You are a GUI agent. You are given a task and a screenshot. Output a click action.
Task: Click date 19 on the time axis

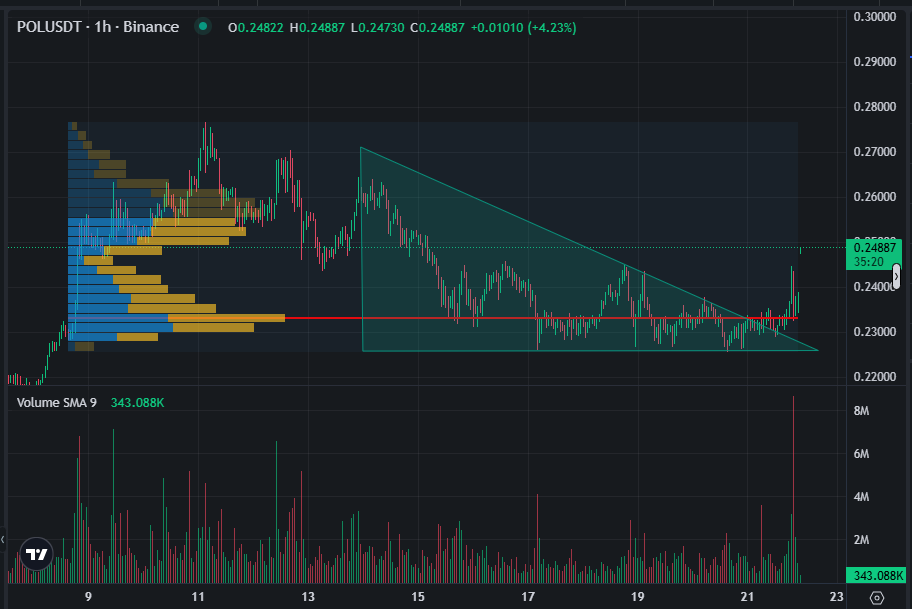click(637, 597)
